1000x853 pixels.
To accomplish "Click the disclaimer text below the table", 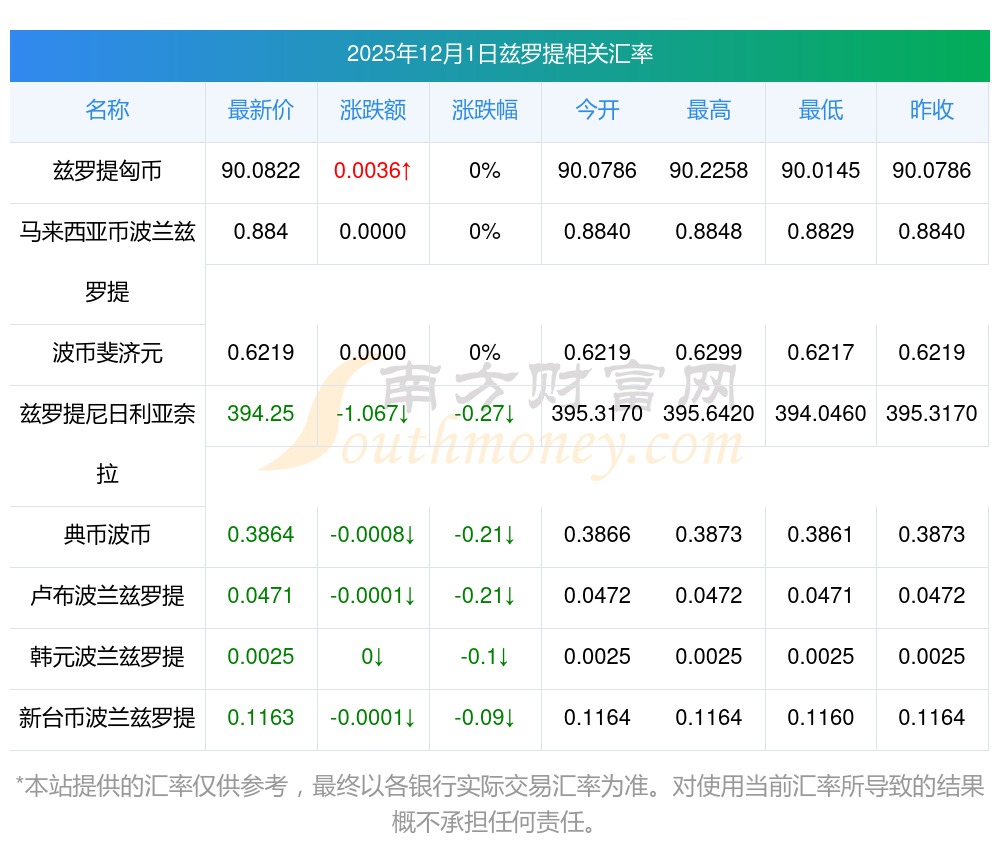I will [500, 804].
